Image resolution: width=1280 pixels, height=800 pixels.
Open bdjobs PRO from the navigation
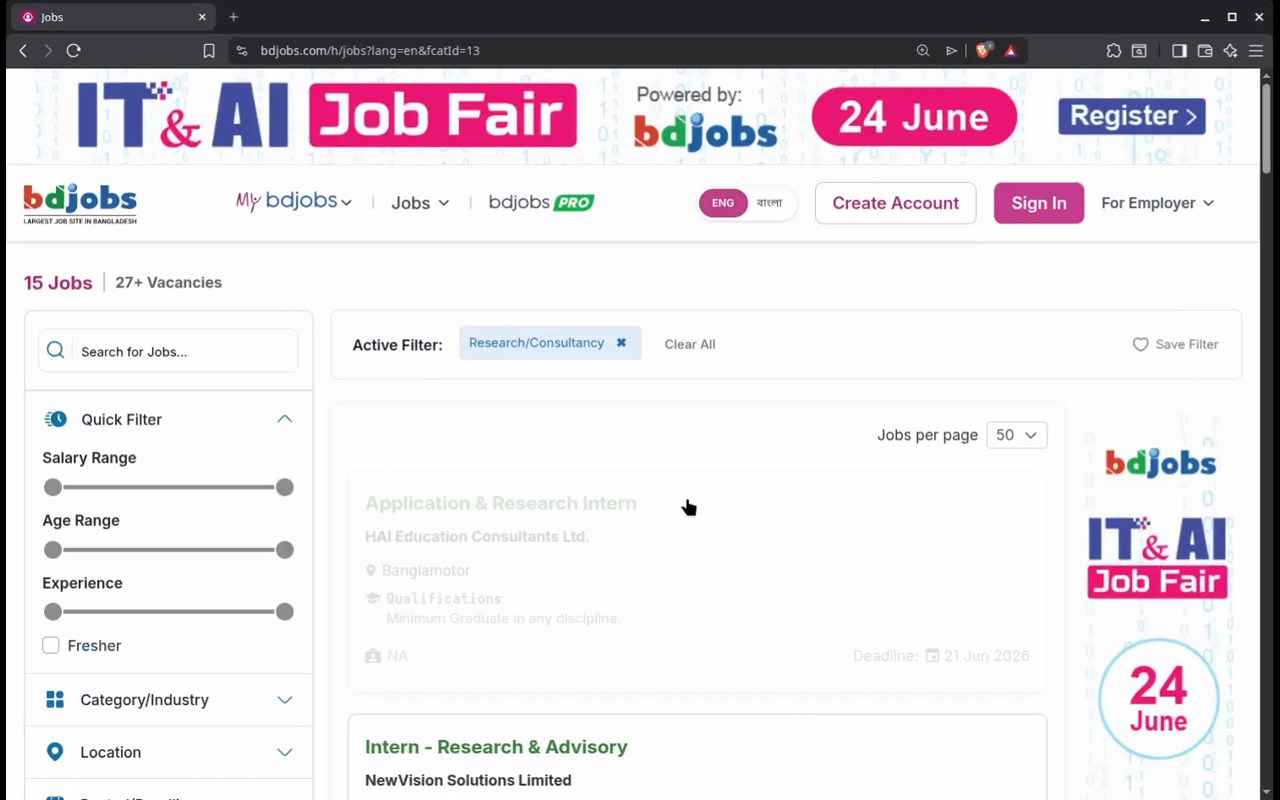[x=541, y=203]
